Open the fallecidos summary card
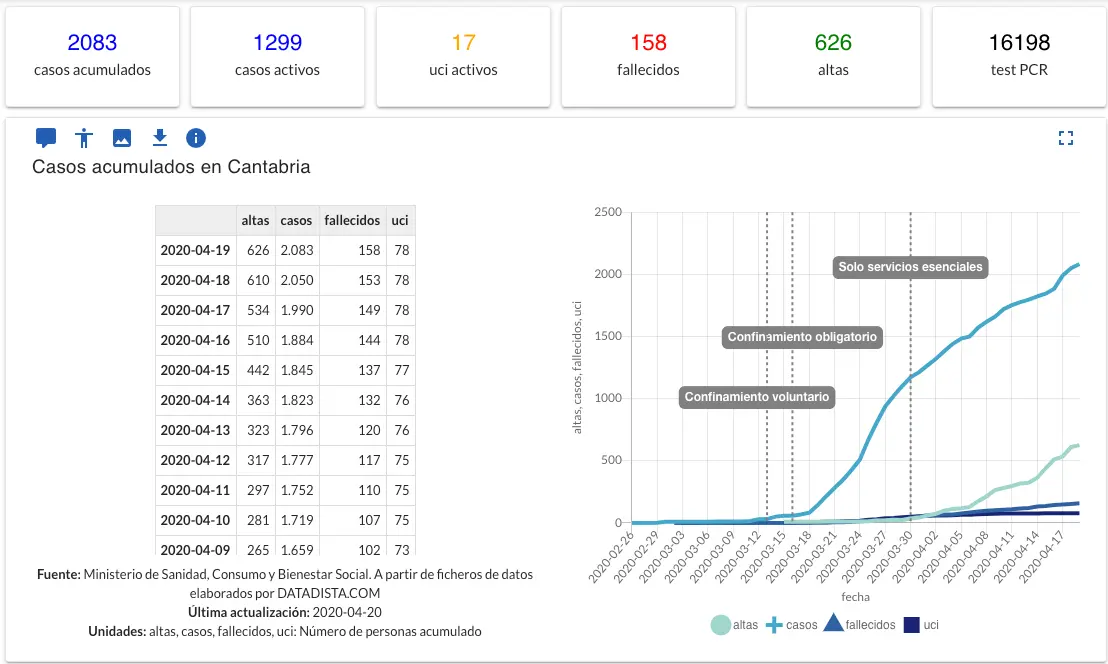Viewport: 1108px width, 664px height. pos(648,56)
